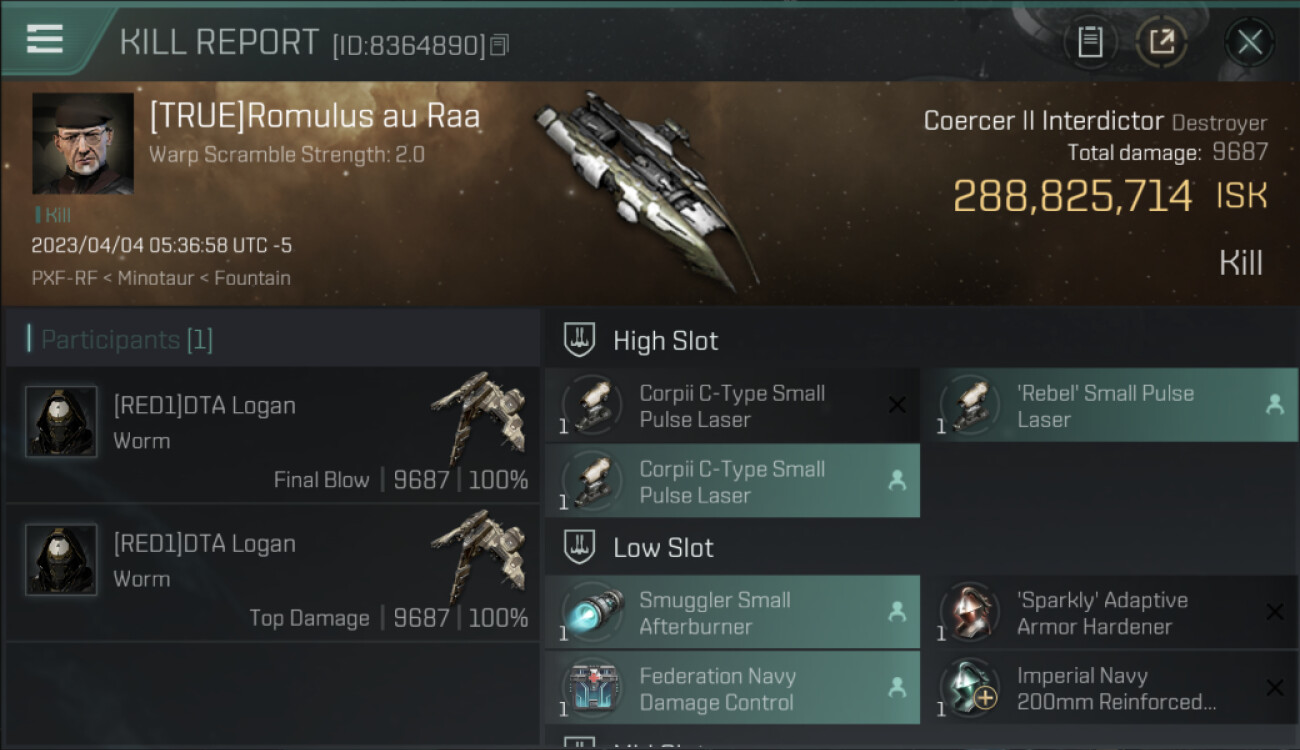This screenshot has width=1300, height=750.
Task: Click the Imperial Navy 200mm Reinforced plate icon
Action: pos(969,688)
